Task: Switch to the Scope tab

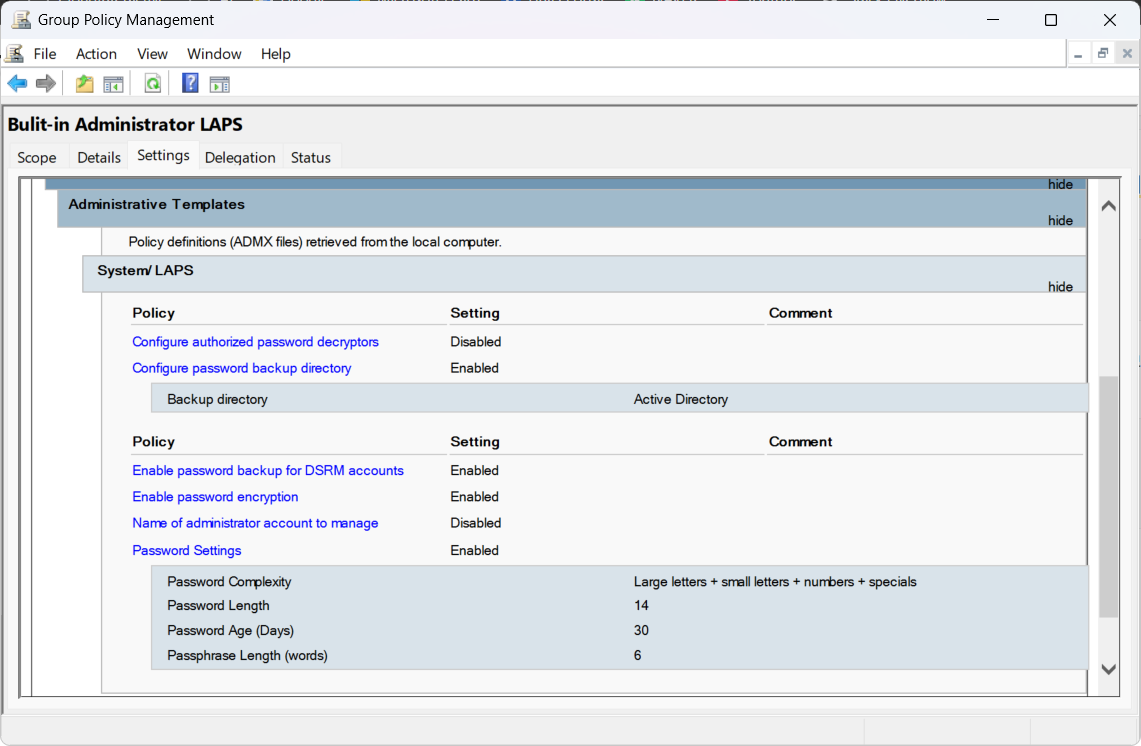Action: click(36, 157)
